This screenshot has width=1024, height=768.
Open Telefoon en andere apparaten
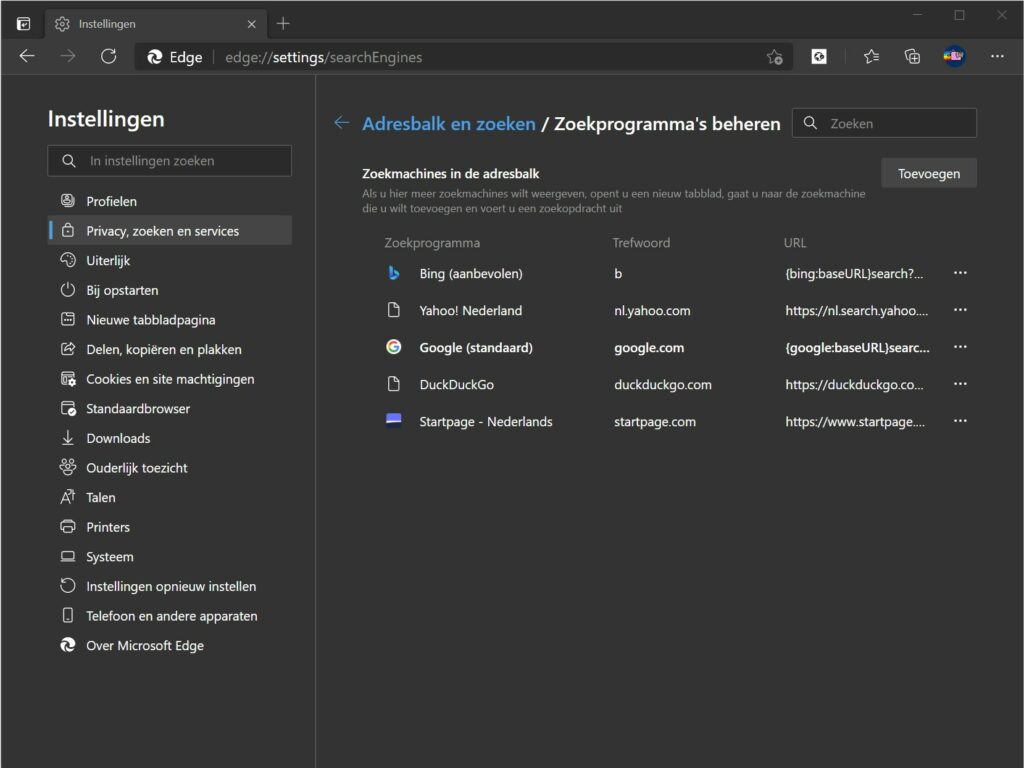point(170,616)
